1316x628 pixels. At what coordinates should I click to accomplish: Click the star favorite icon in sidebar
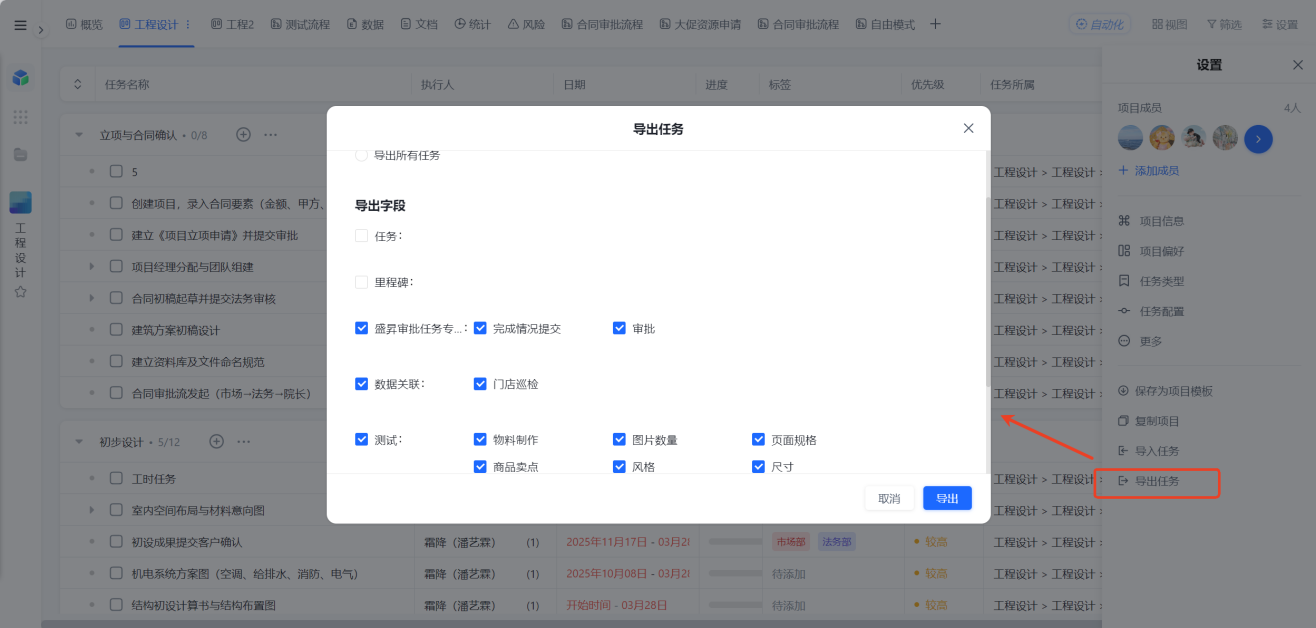click(x=20, y=292)
